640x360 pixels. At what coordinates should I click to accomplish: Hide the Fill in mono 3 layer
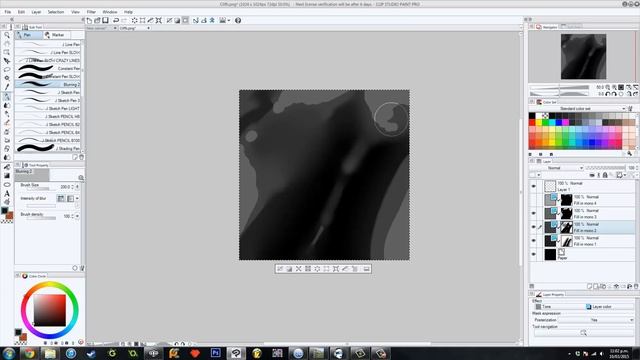(533, 213)
